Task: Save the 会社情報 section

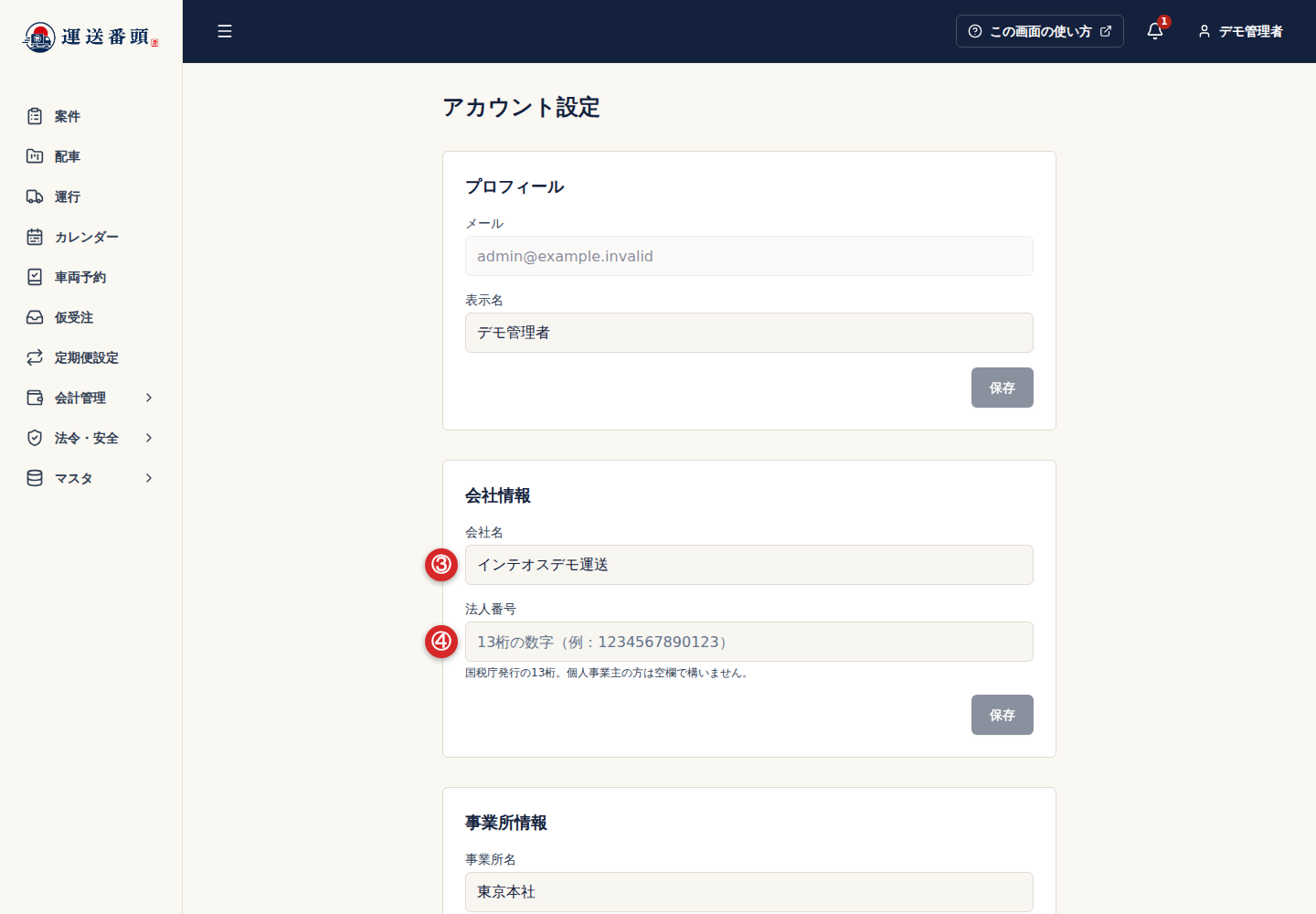Action: click(1002, 715)
